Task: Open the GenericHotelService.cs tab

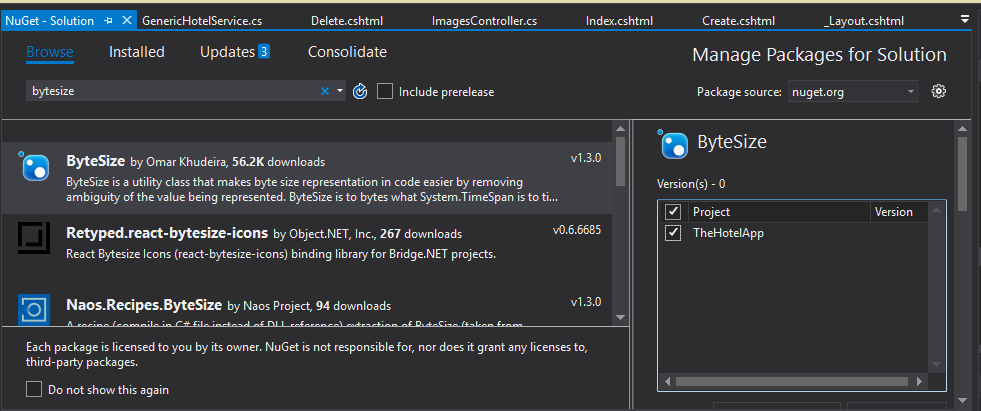Action: [202, 21]
